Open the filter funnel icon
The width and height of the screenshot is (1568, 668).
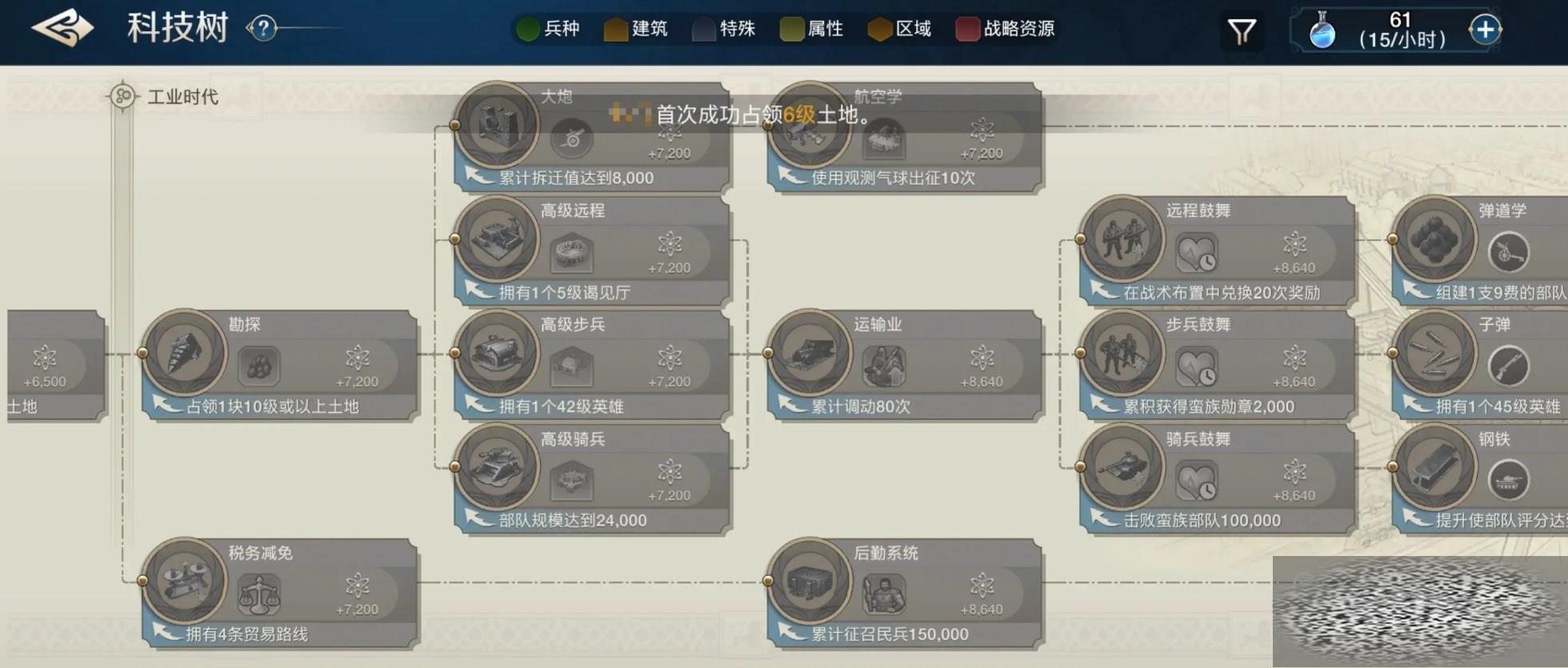[1242, 32]
